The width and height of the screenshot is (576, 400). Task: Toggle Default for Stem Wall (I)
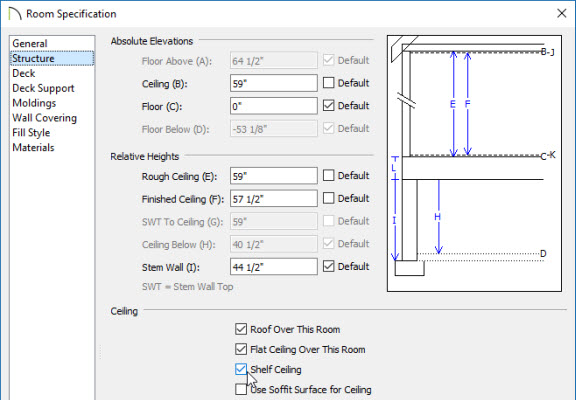pos(328,266)
